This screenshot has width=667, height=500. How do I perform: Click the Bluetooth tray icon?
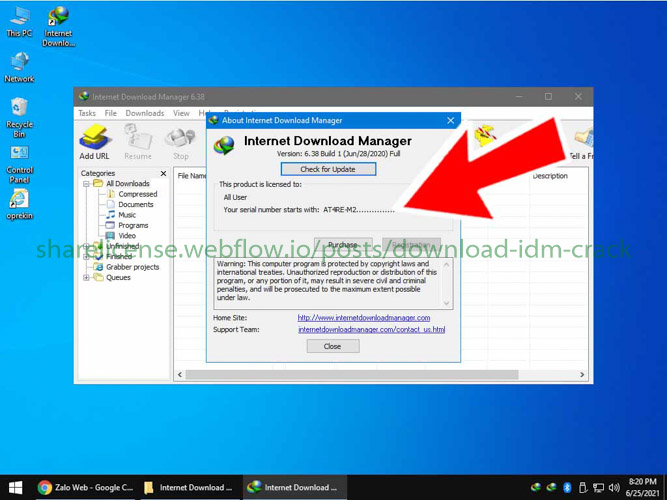(567, 488)
